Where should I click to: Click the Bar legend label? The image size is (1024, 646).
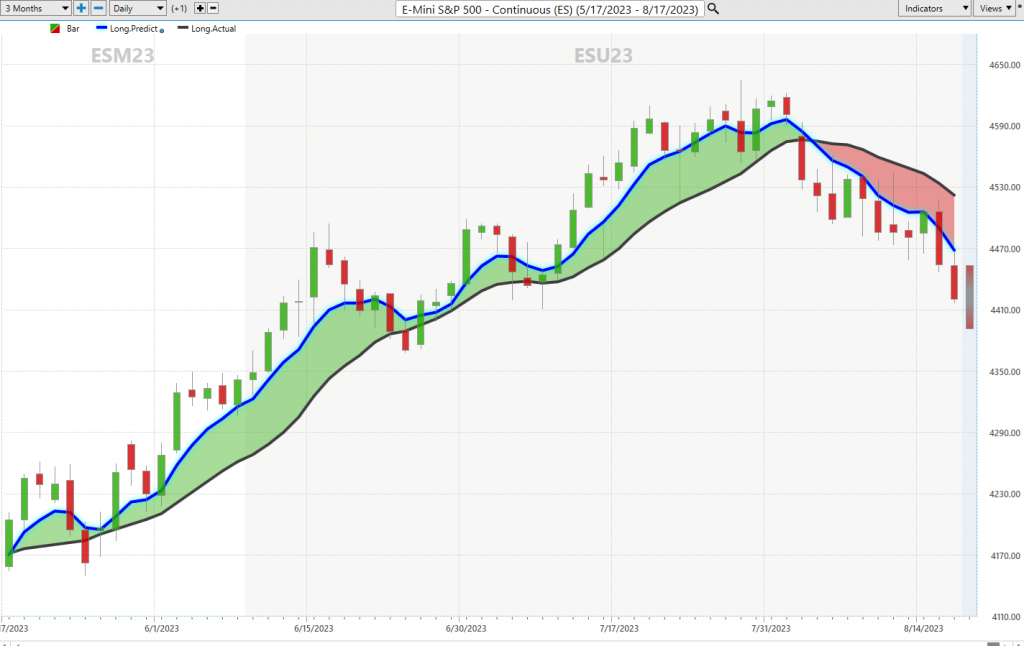(72, 29)
